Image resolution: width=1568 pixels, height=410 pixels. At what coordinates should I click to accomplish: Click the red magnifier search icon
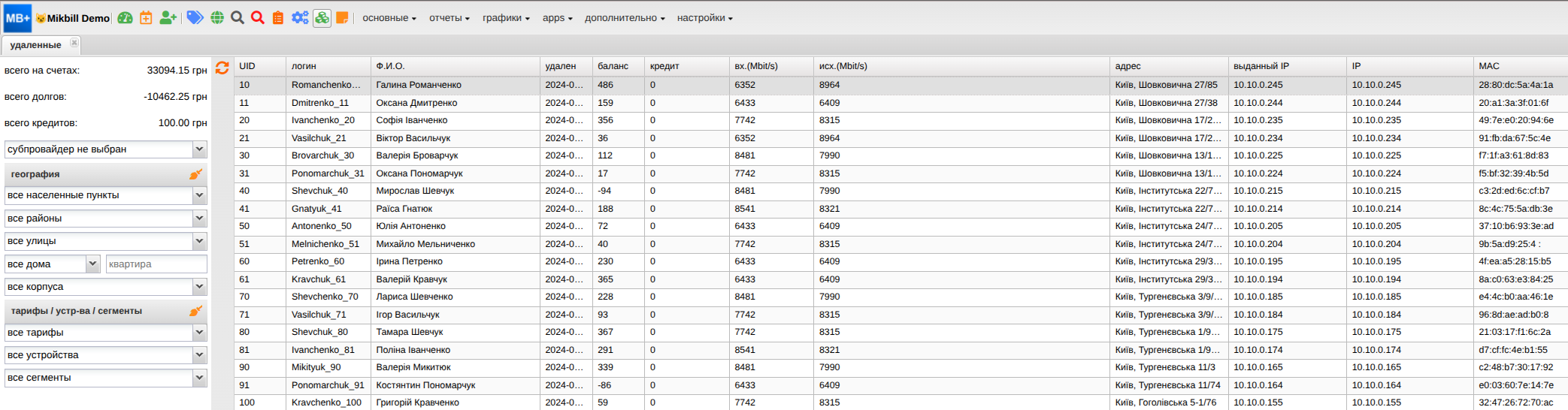click(258, 18)
